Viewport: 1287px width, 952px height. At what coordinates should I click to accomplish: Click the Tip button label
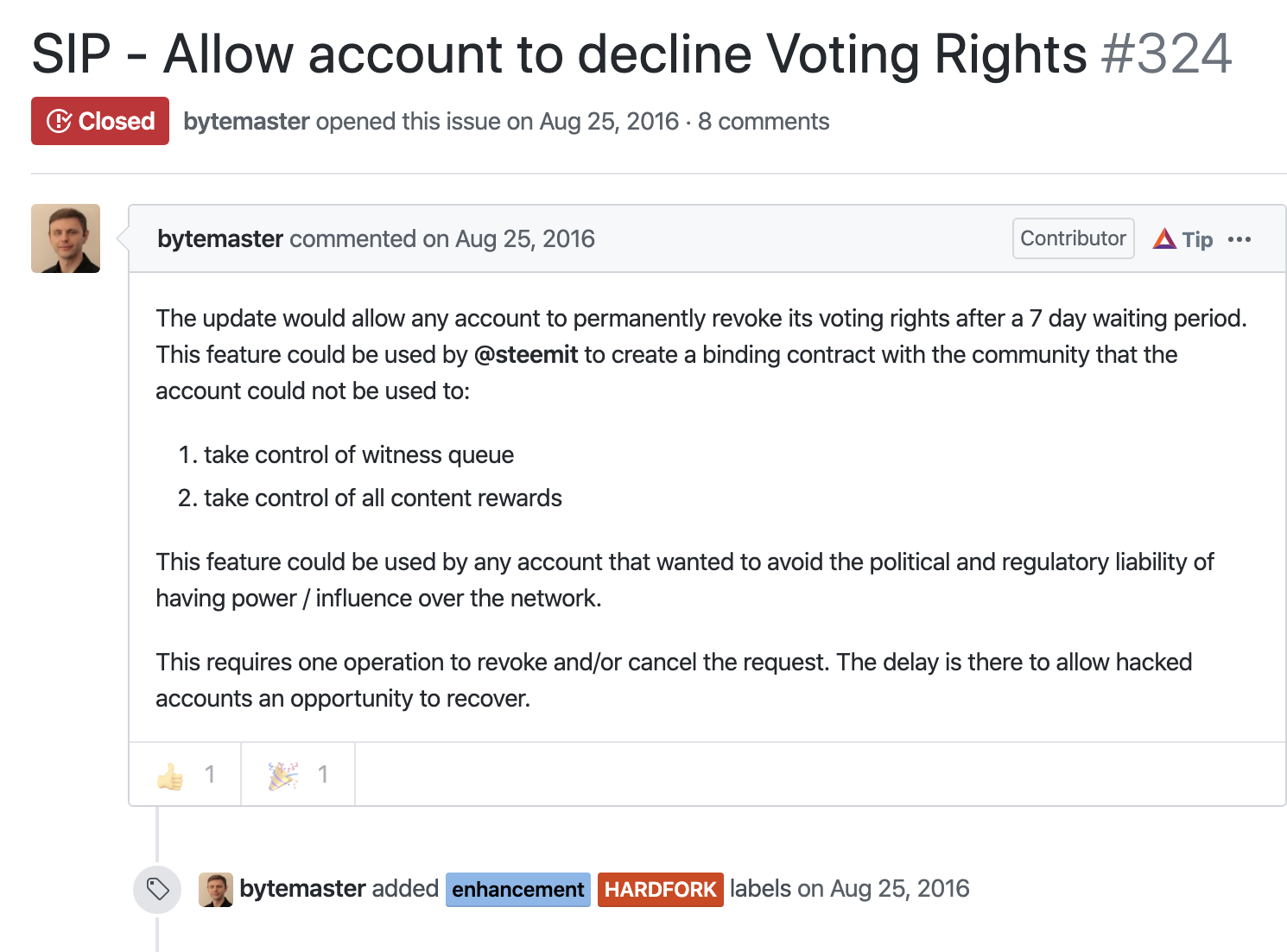tap(1197, 239)
